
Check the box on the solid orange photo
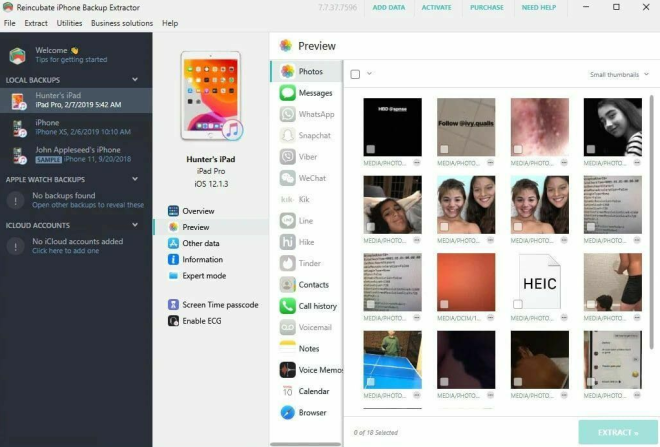click(444, 304)
